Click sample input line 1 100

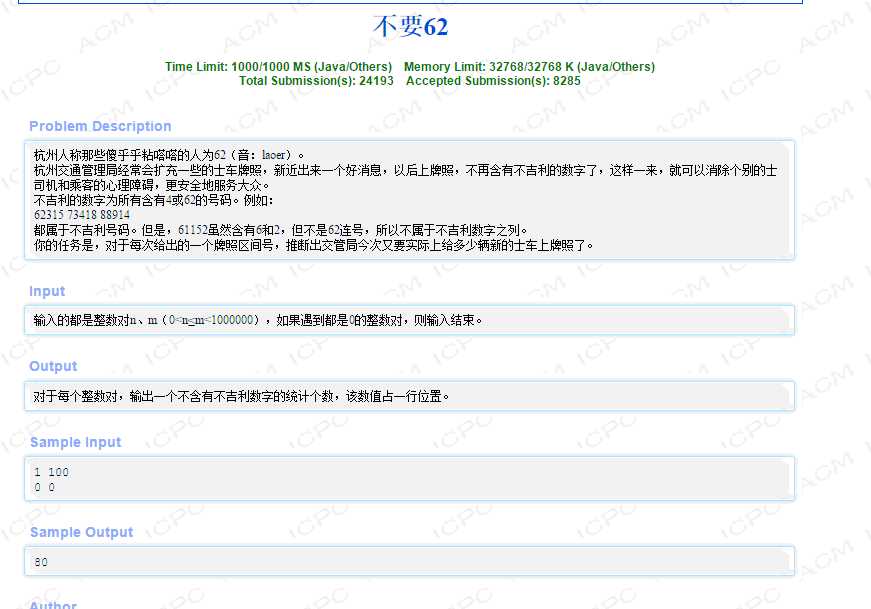51,472
